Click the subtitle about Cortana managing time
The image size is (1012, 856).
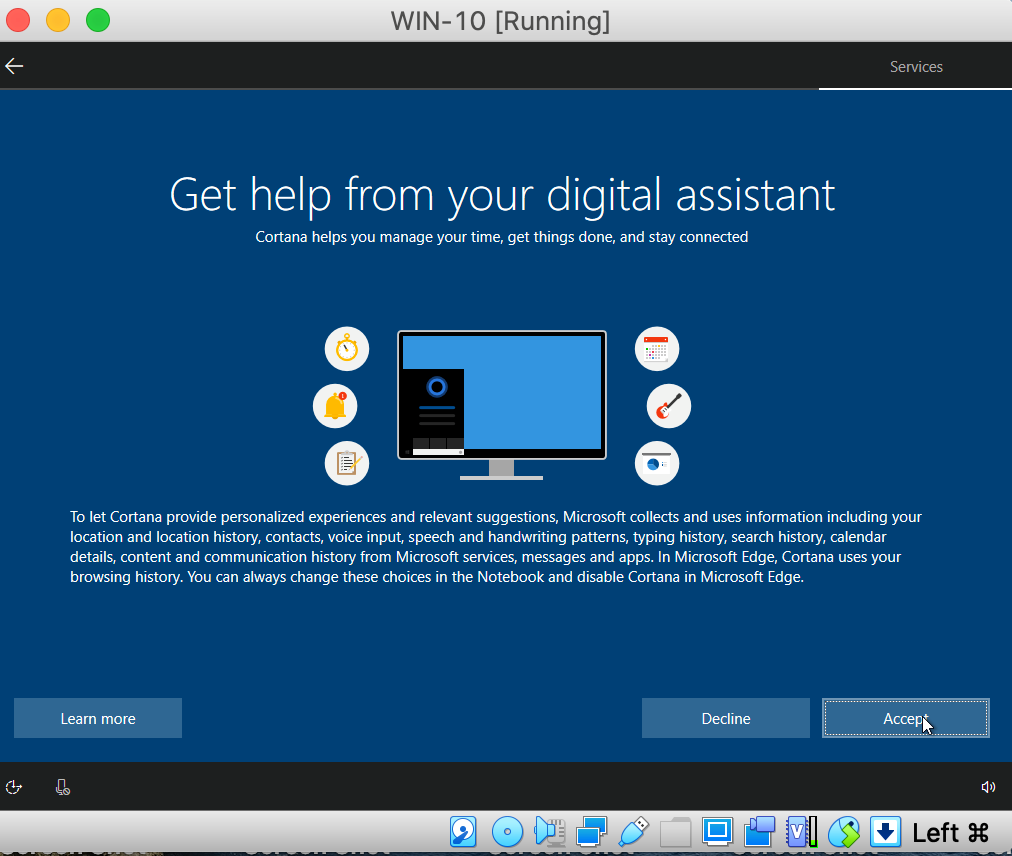(x=501, y=237)
